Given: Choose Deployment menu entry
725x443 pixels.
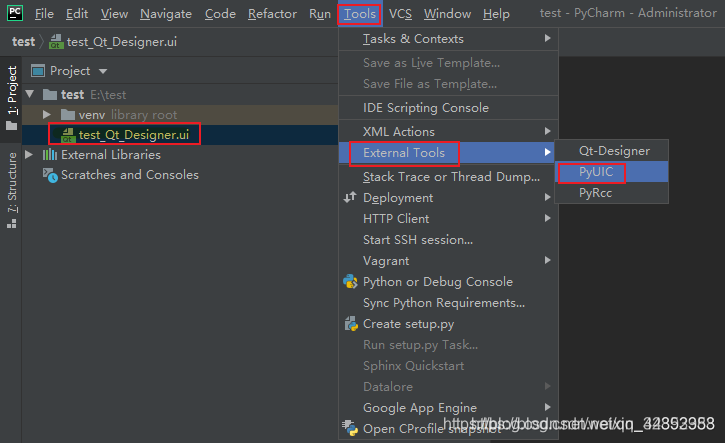Looking at the screenshot, I should [449, 198].
